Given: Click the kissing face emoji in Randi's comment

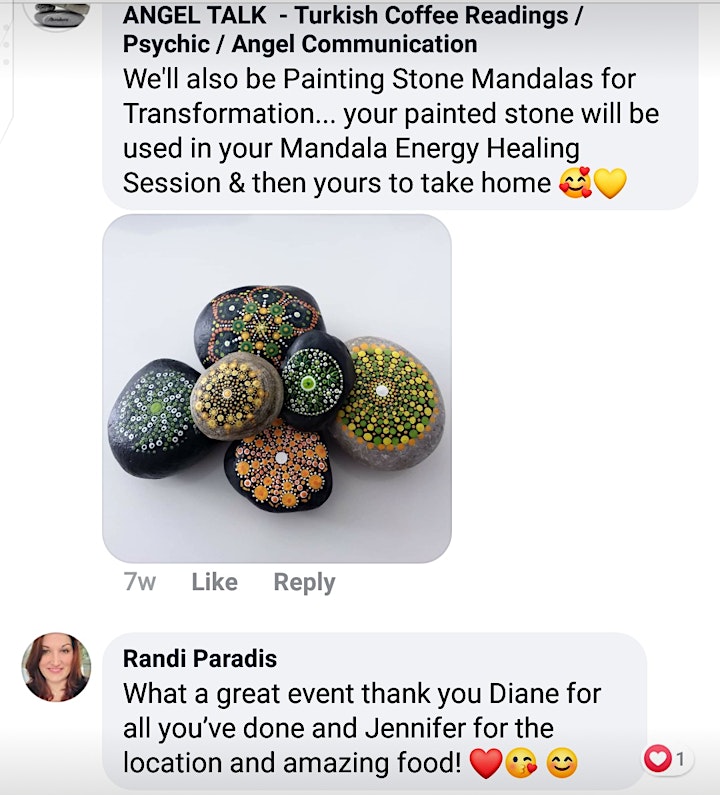Looking at the screenshot, I should coord(521,763).
